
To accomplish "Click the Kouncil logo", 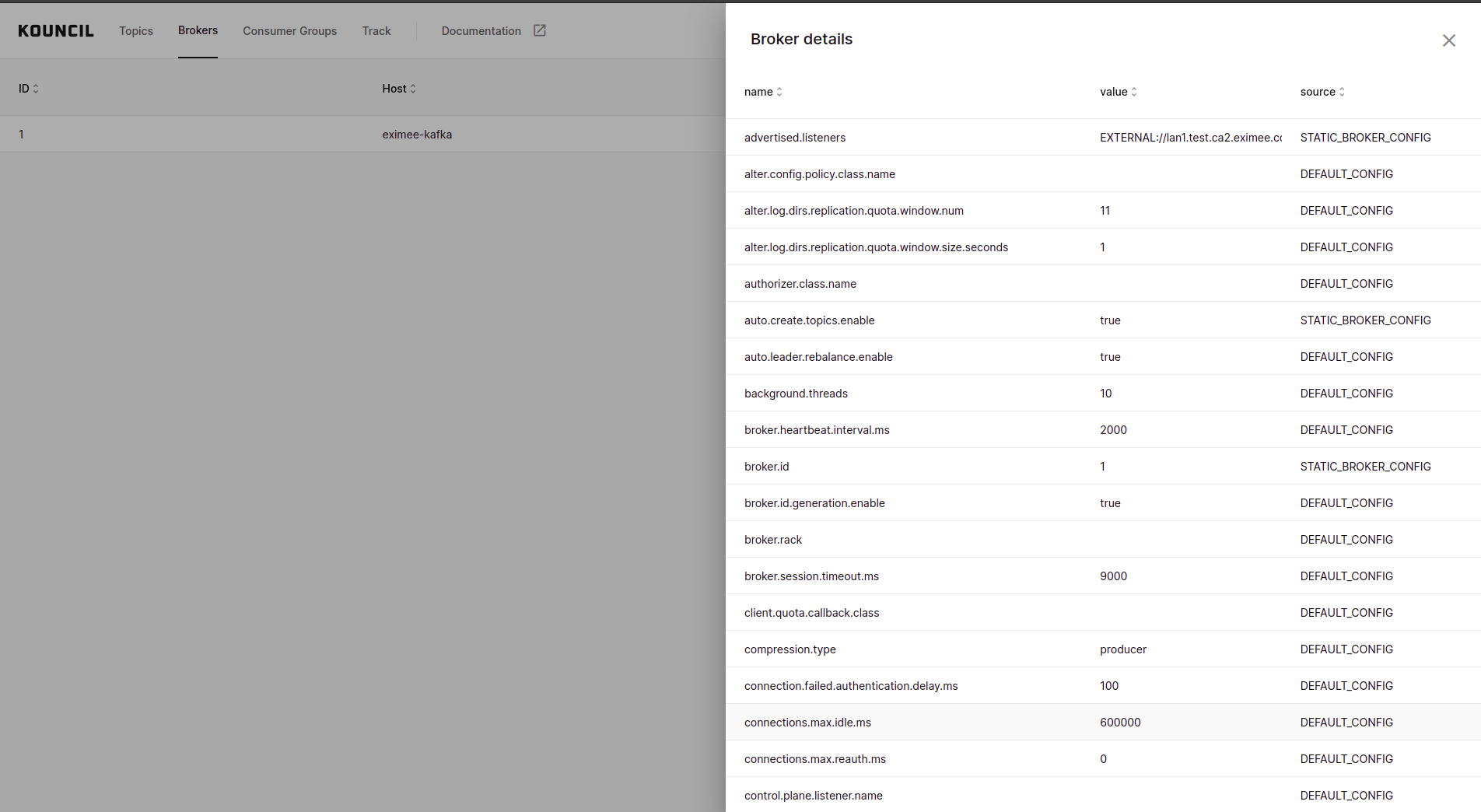I will click(x=56, y=31).
